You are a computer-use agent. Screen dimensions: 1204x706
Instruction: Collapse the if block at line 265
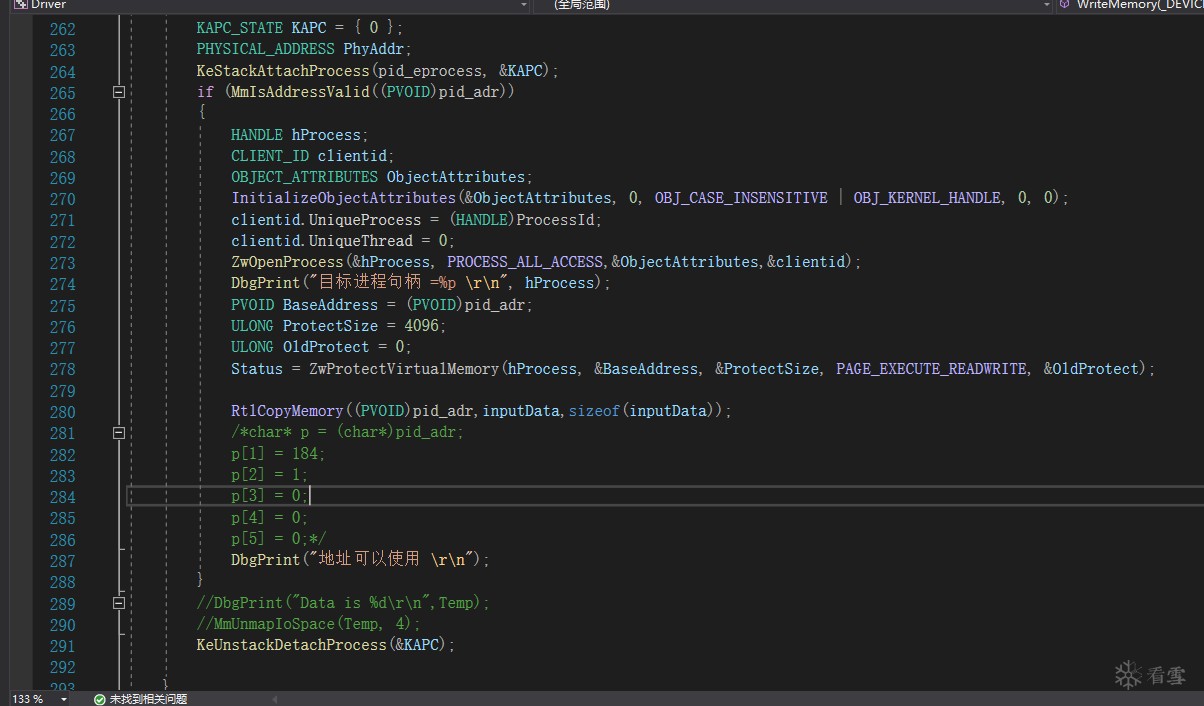point(119,92)
